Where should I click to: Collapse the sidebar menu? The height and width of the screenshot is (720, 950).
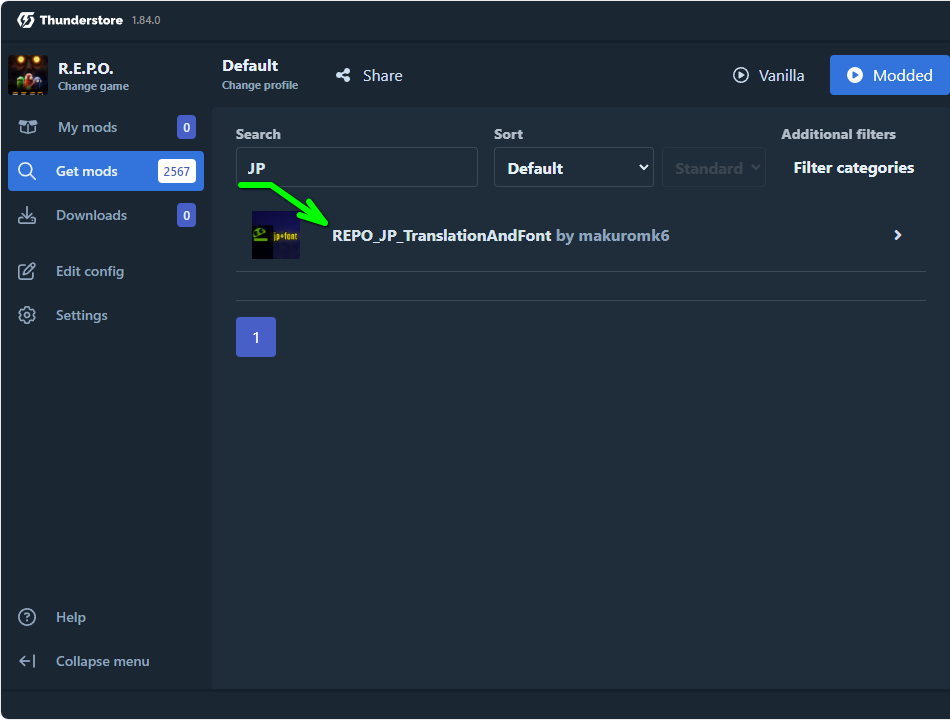(x=106, y=661)
